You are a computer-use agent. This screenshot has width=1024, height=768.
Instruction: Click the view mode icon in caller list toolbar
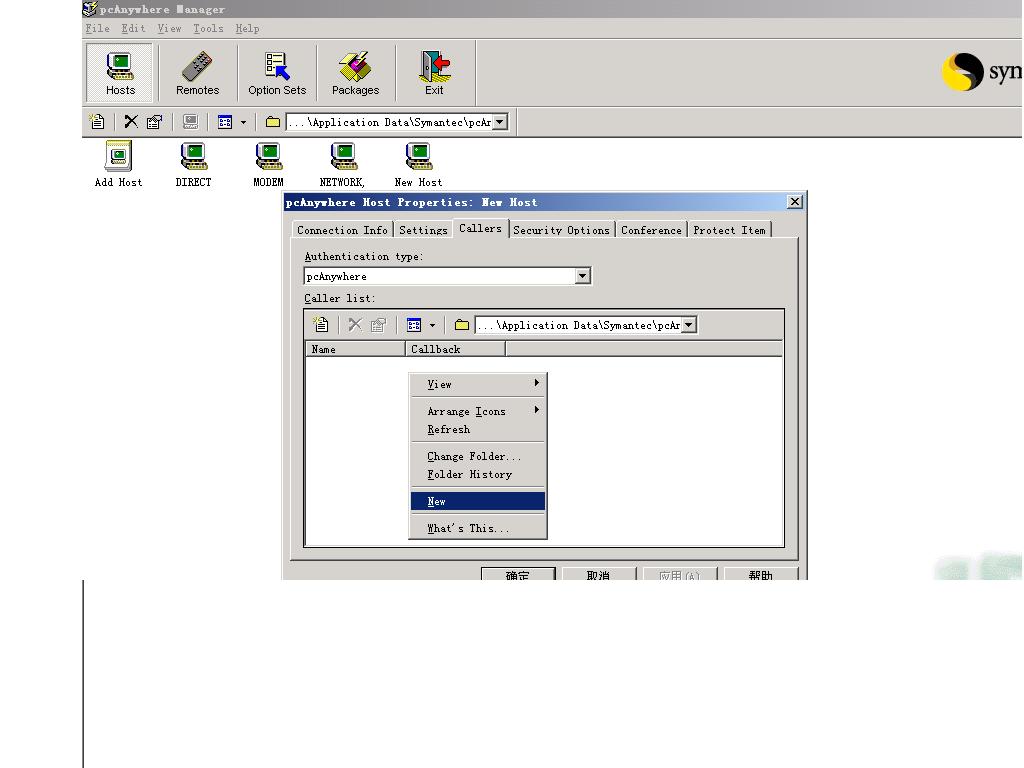(414, 325)
